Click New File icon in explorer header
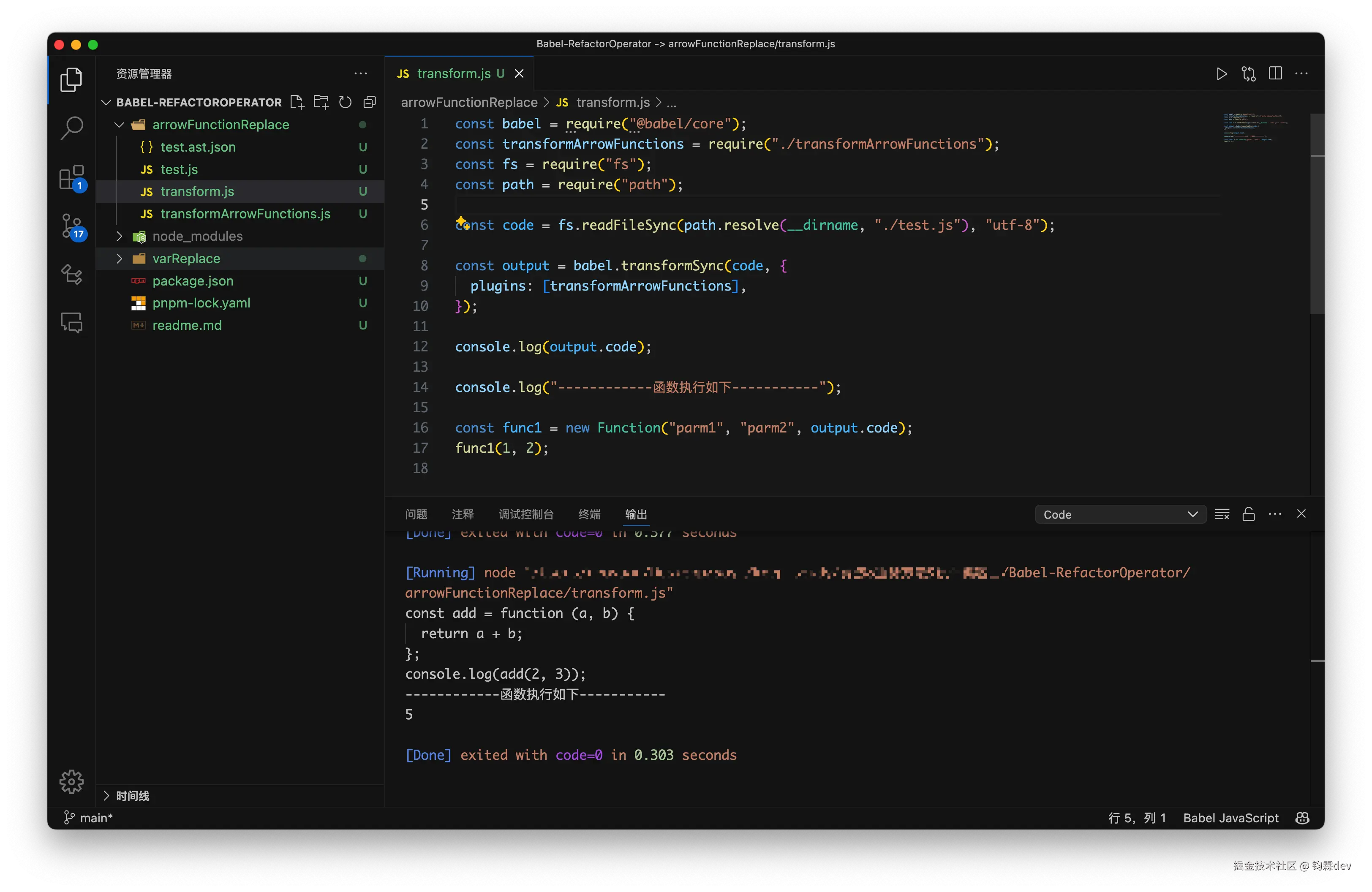The width and height of the screenshot is (1372, 892). tap(297, 103)
